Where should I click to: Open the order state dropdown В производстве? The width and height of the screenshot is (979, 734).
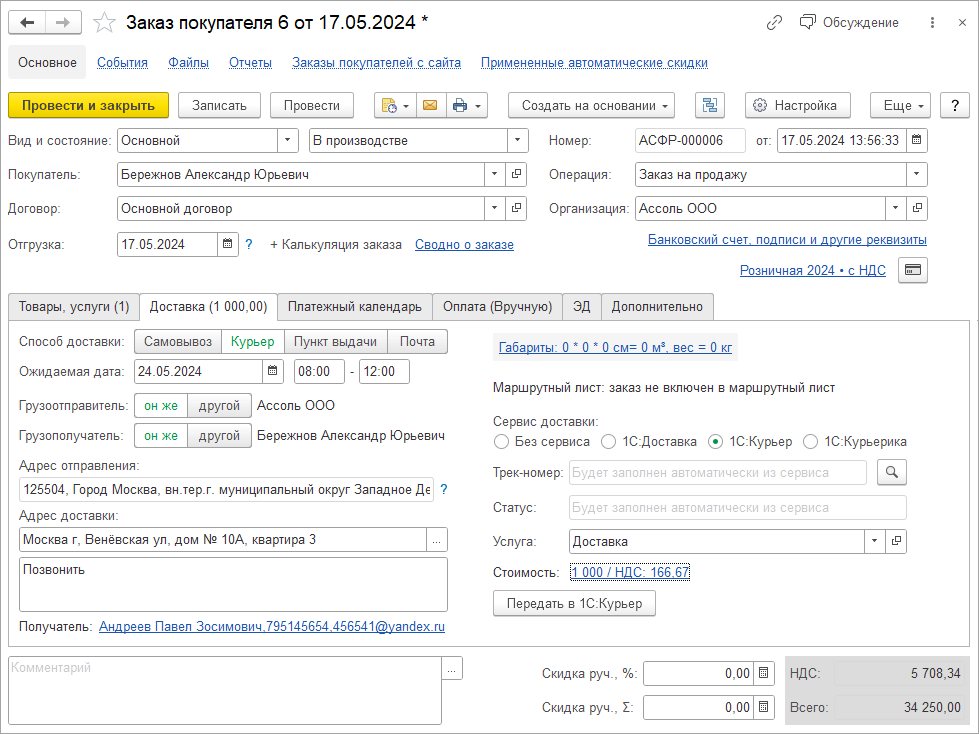[x=517, y=141]
